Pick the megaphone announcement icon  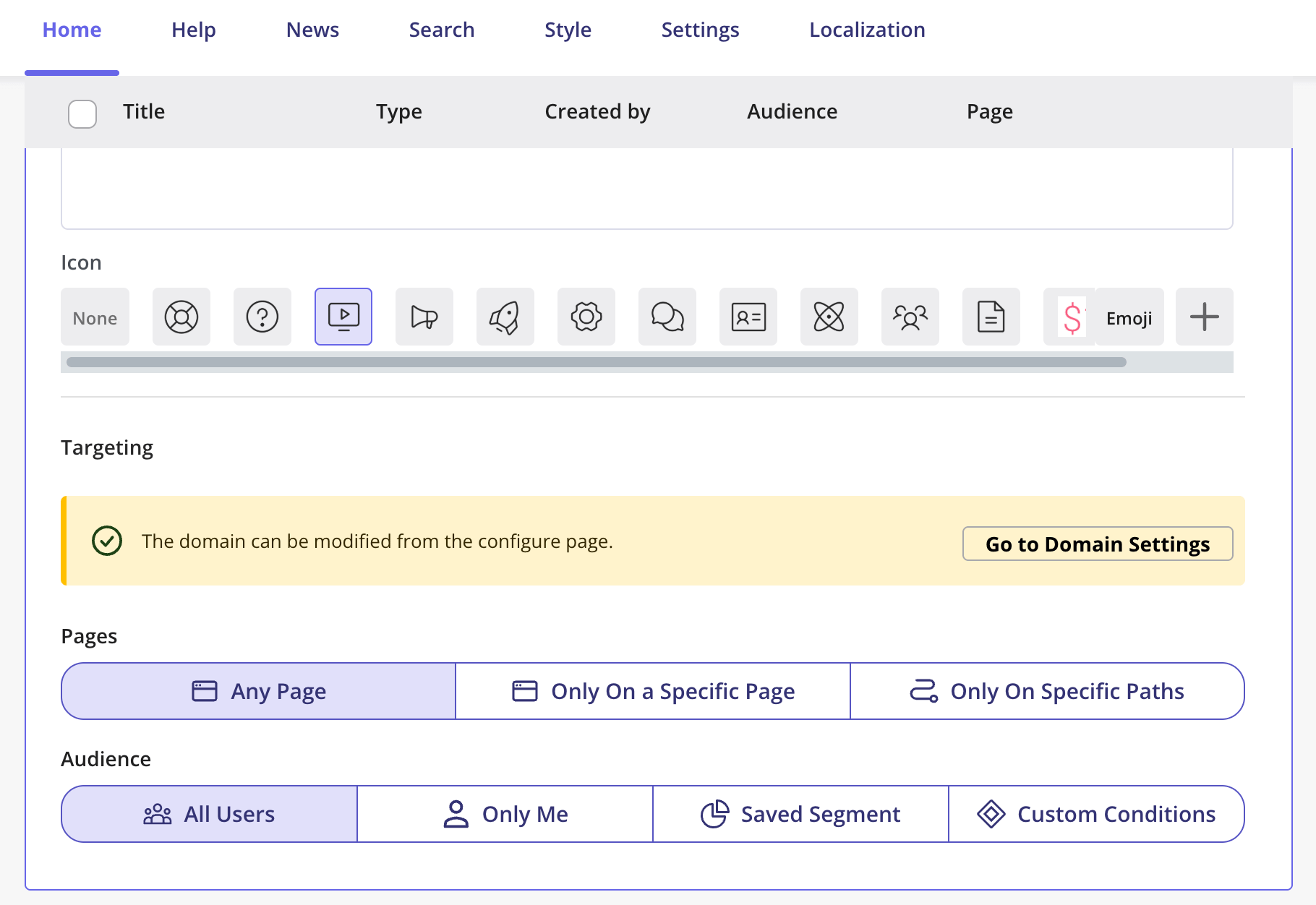(x=424, y=317)
